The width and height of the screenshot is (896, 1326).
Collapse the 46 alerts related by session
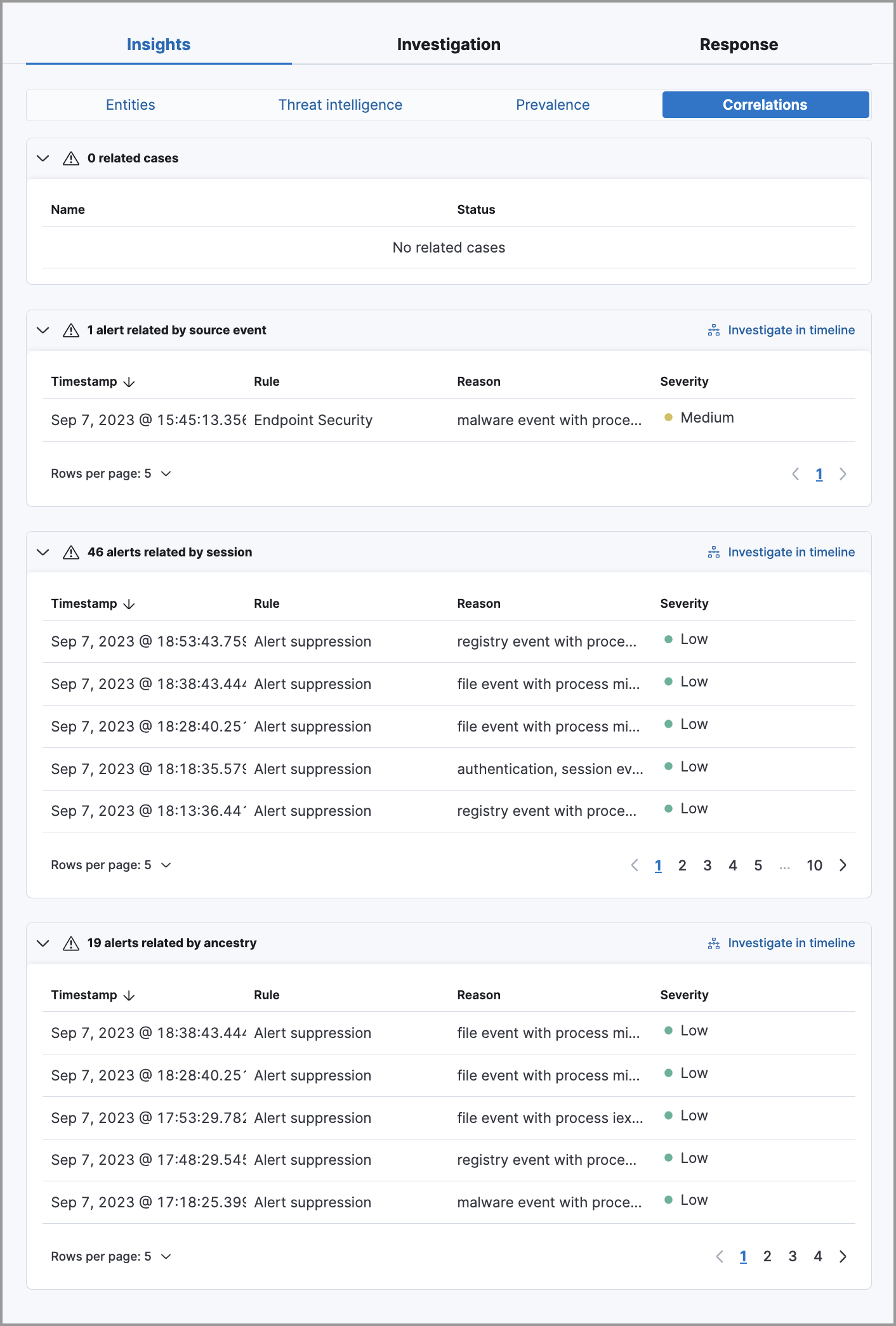43,553
